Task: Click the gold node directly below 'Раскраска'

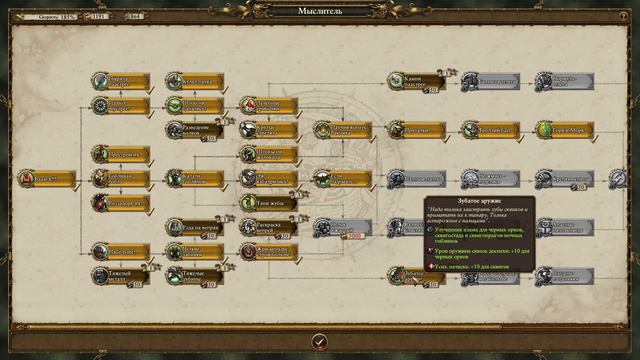Action: click(x=269, y=252)
